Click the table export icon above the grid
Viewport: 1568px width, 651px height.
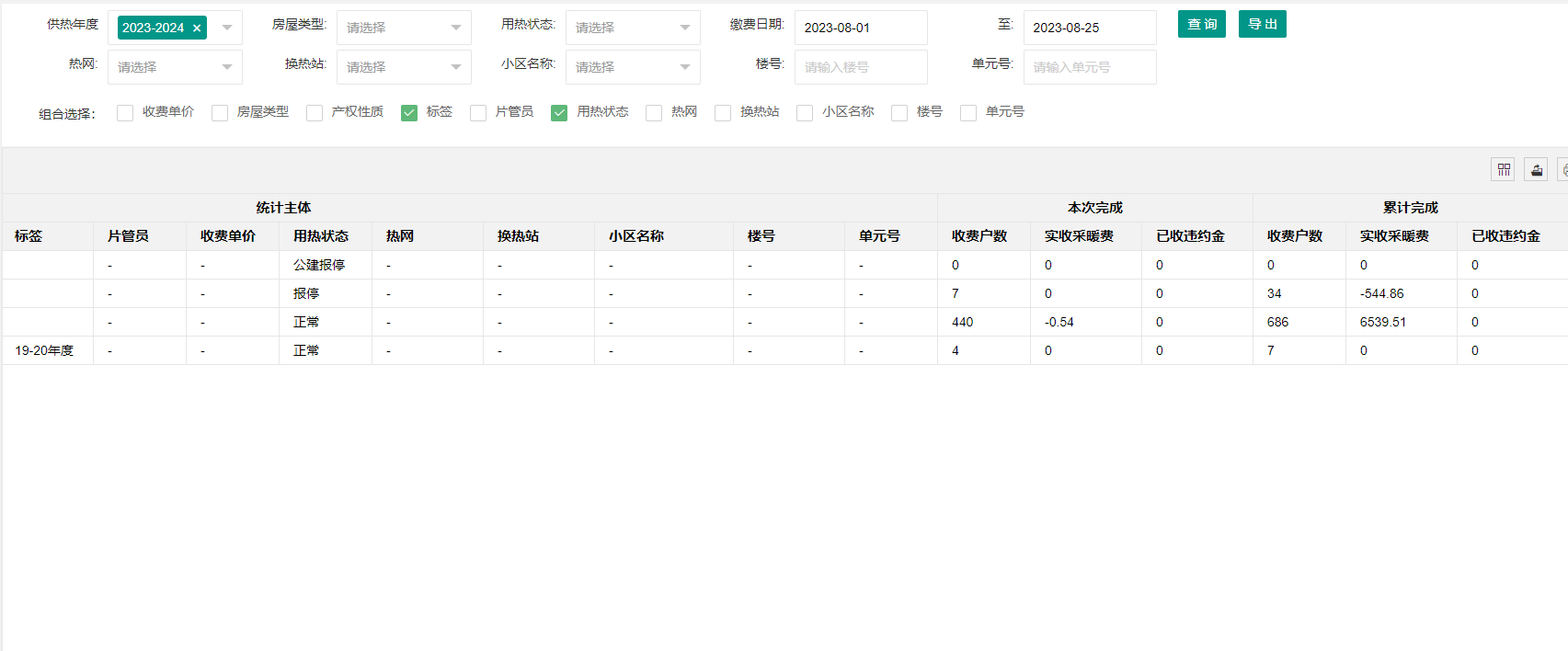pyautogui.click(x=1537, y=169)
